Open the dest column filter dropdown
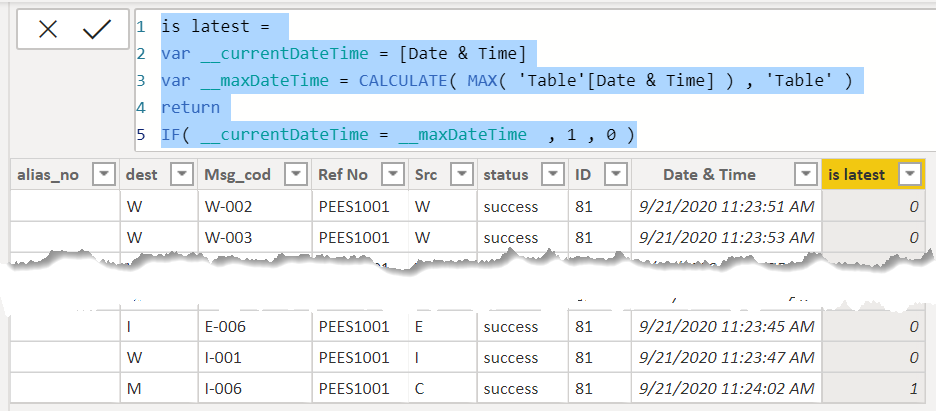This screenshot has height=411, width=936. click(x=181, y=175)
